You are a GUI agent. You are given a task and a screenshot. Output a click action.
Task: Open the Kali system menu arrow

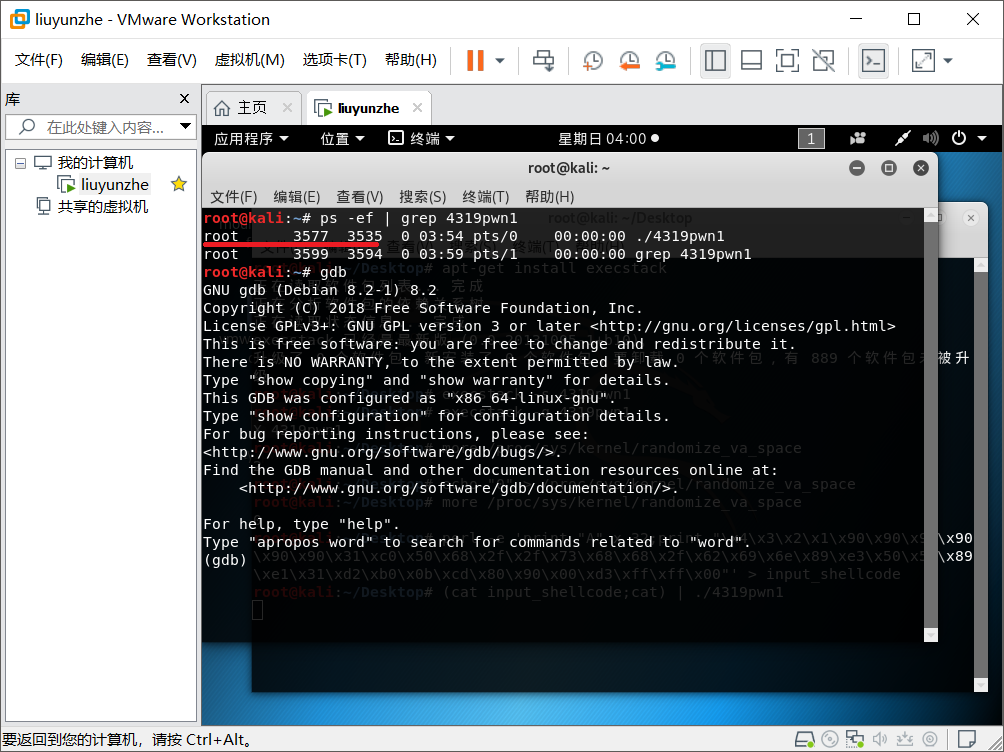click(982, 138)
